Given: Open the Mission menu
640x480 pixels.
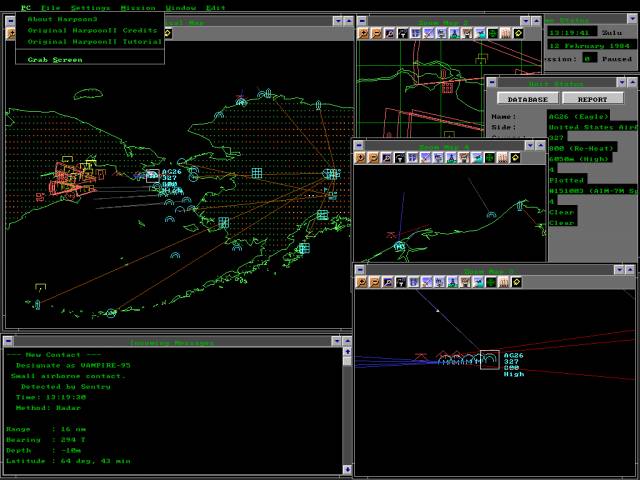Looking at the screenshot, I should [138, 8].
